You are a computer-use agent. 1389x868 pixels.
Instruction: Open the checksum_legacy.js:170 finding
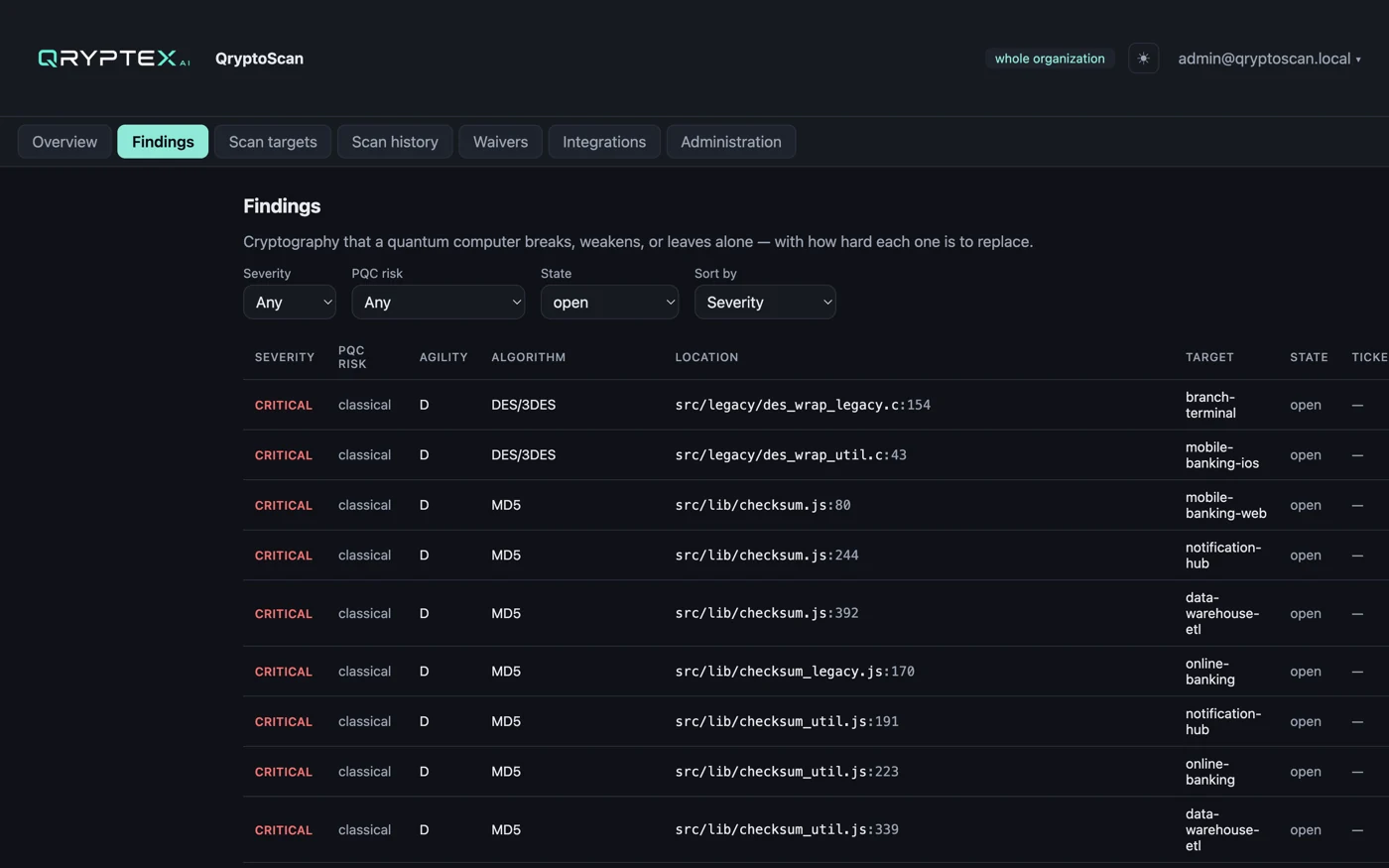[816, 672]
